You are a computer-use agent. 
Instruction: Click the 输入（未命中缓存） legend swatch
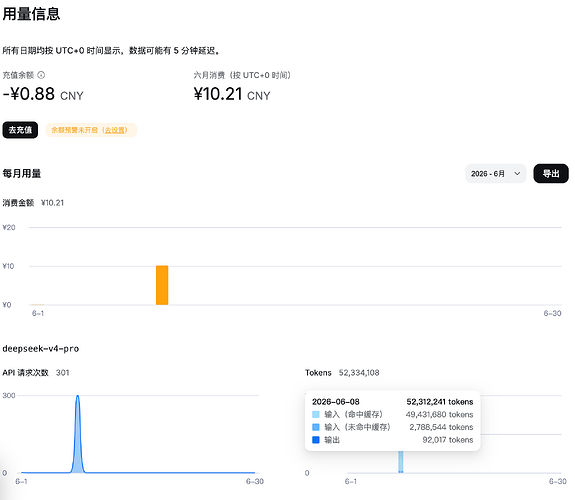pos(316,427)
